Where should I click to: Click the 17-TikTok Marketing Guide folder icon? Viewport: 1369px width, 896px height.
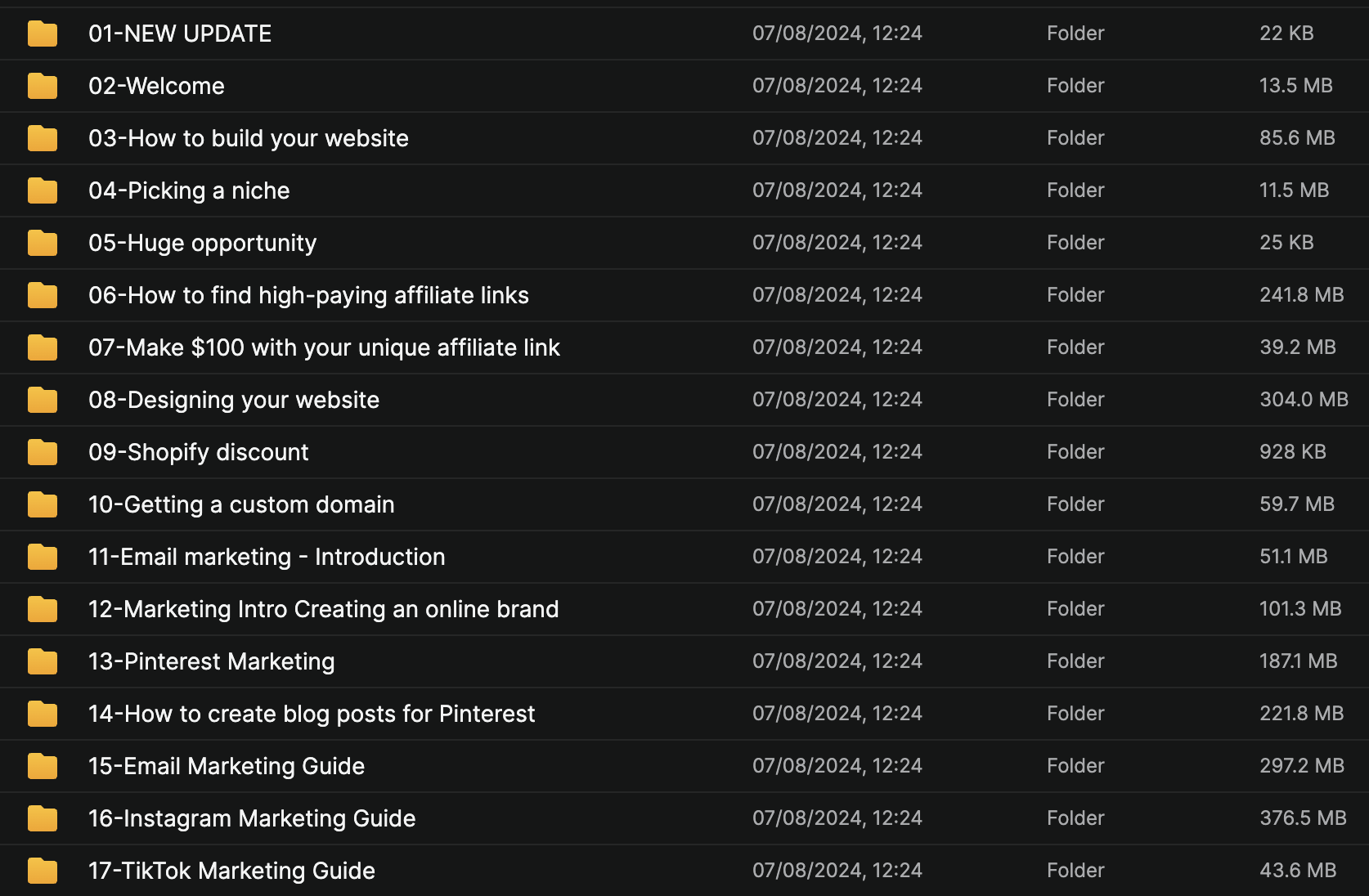pyautogui.click(x=43, y=871)
